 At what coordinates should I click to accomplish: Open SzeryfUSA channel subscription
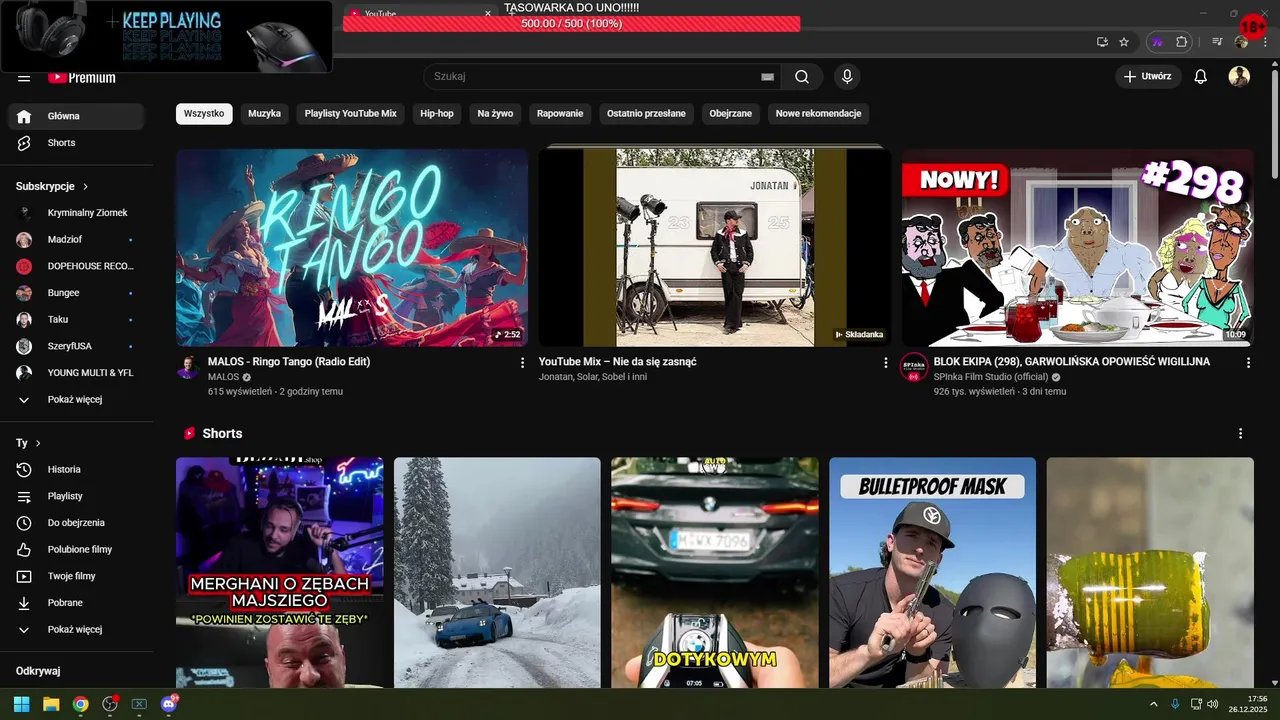pos(76,346)
